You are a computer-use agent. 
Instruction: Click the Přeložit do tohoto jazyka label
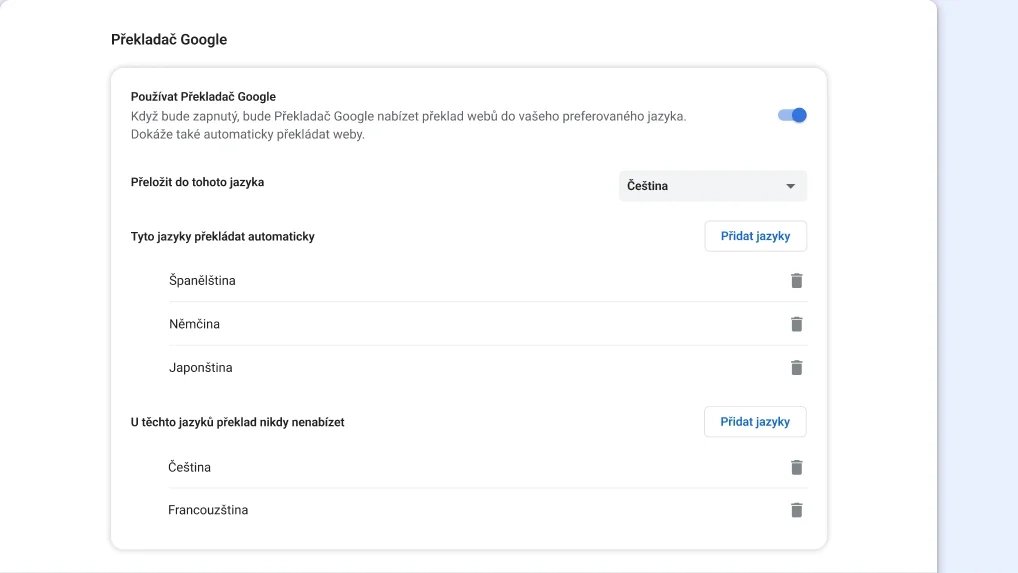(x=197, y=182)
